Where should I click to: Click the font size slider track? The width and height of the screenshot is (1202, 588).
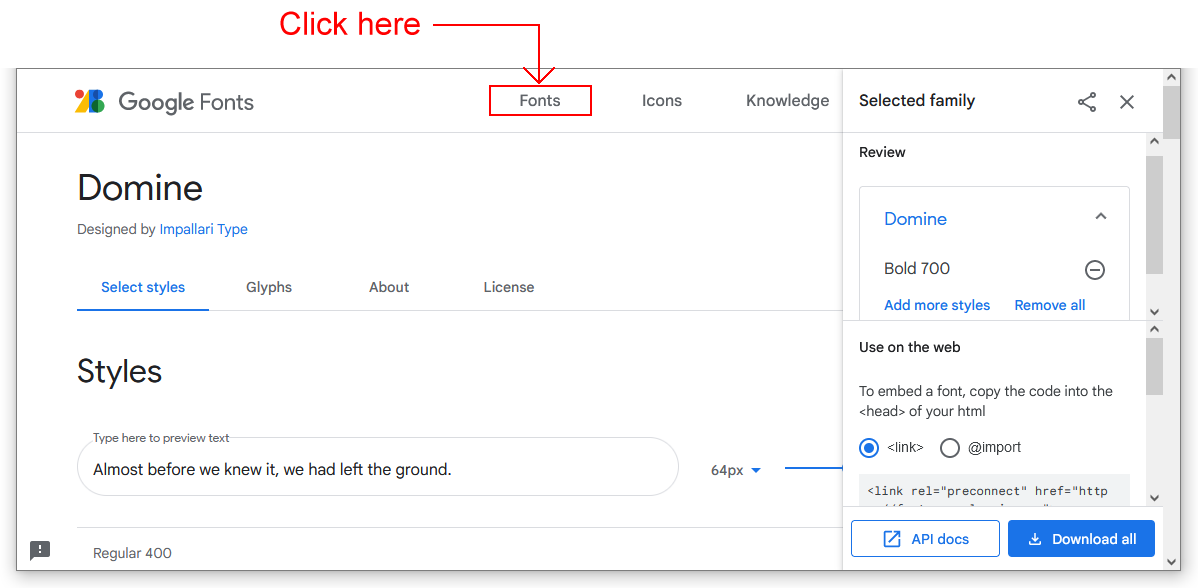click(x=814, y=467)
